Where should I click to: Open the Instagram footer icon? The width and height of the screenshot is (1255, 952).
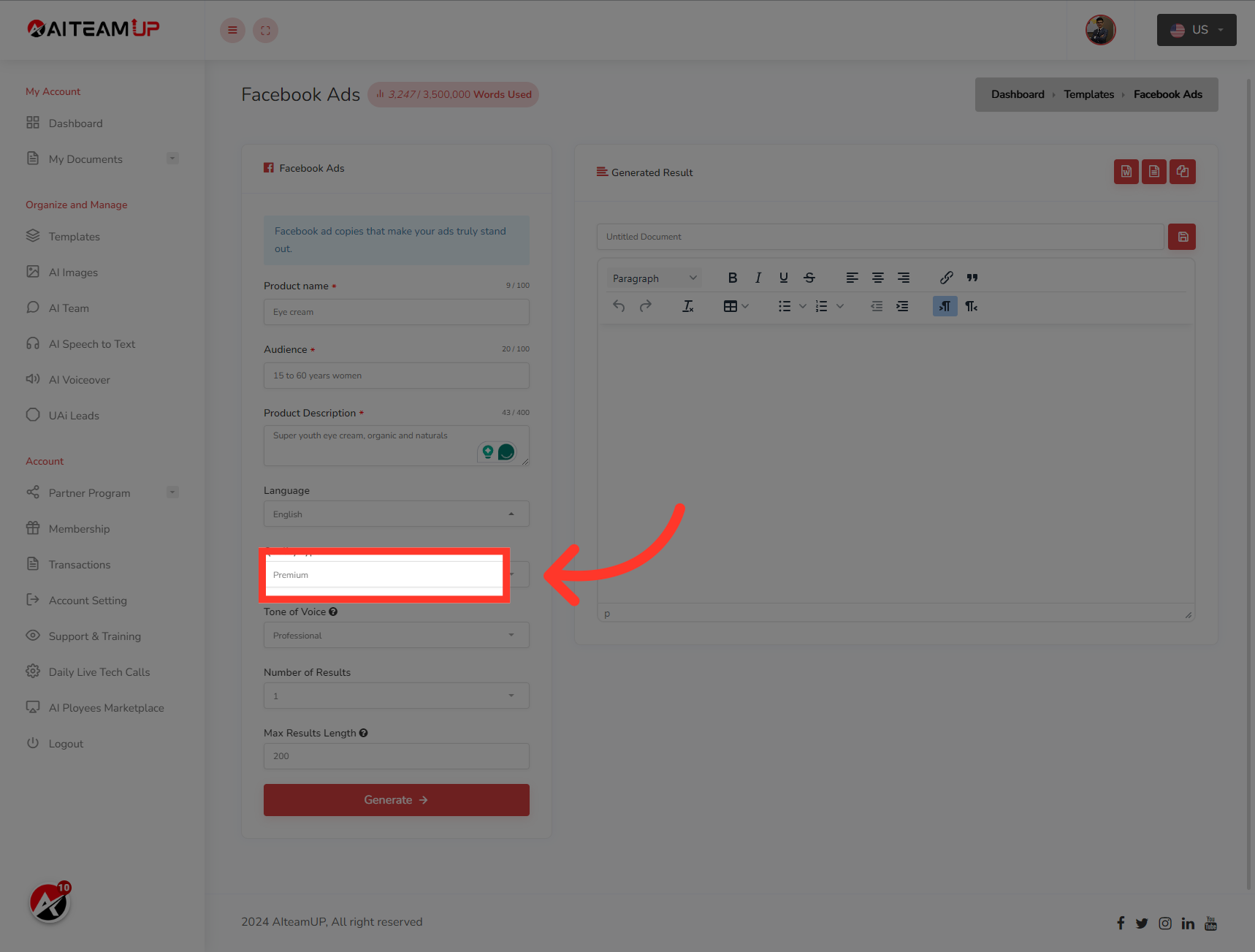[x=1164, y=923]
